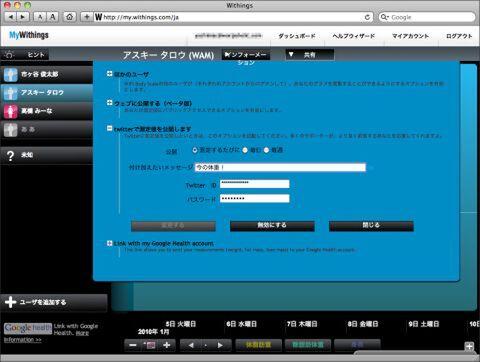This screenshot has width=480, height=362.
Task: Click the 無効にする button
Action: [x=272, y=226]
